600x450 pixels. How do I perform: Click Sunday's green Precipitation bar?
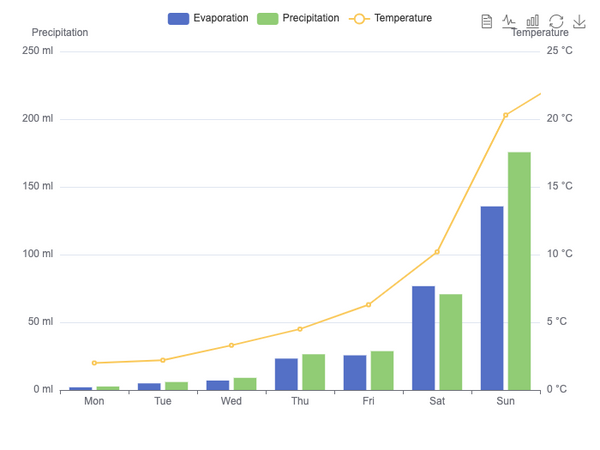click(519, 271)
